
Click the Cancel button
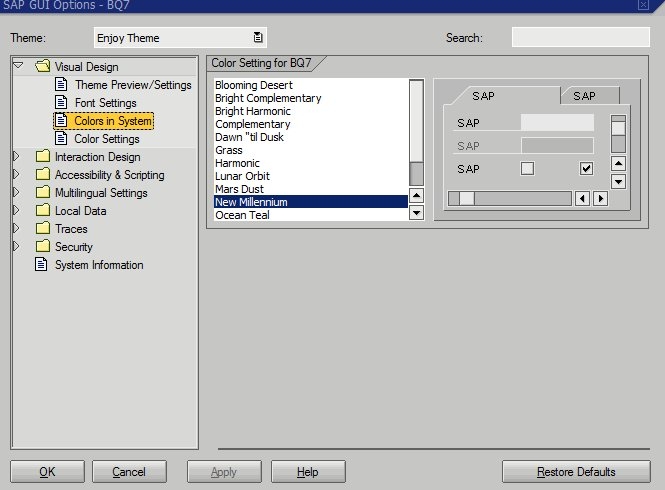[x=129, y=472]
